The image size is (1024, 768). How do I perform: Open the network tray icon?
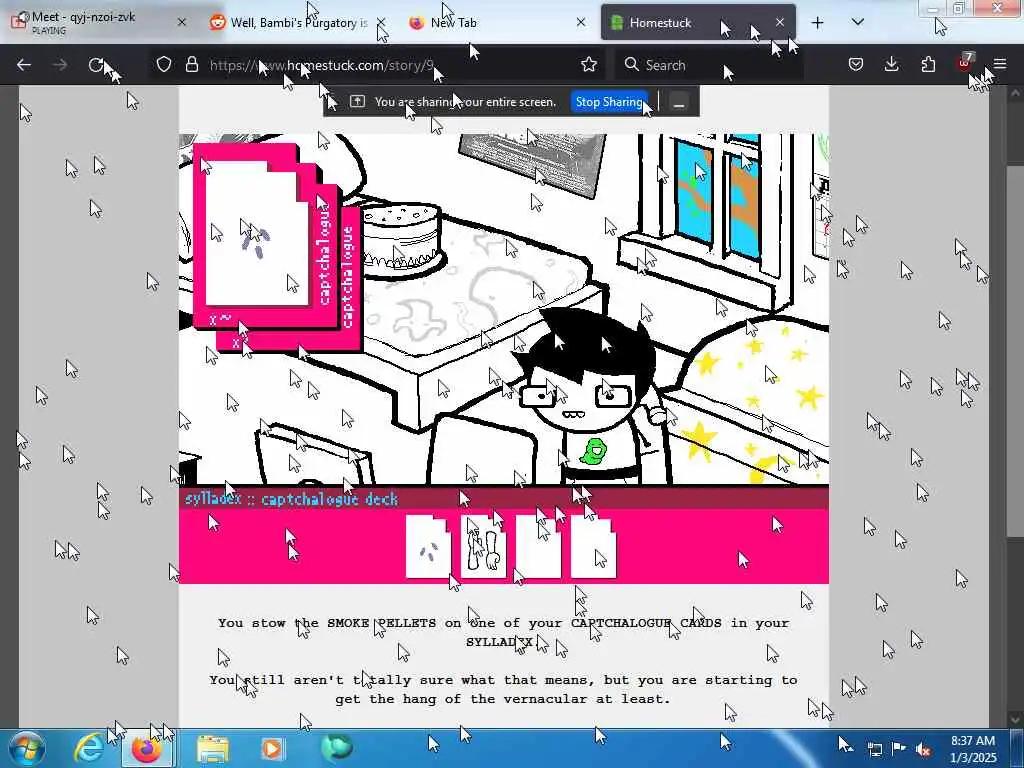(x=875, y=749)
